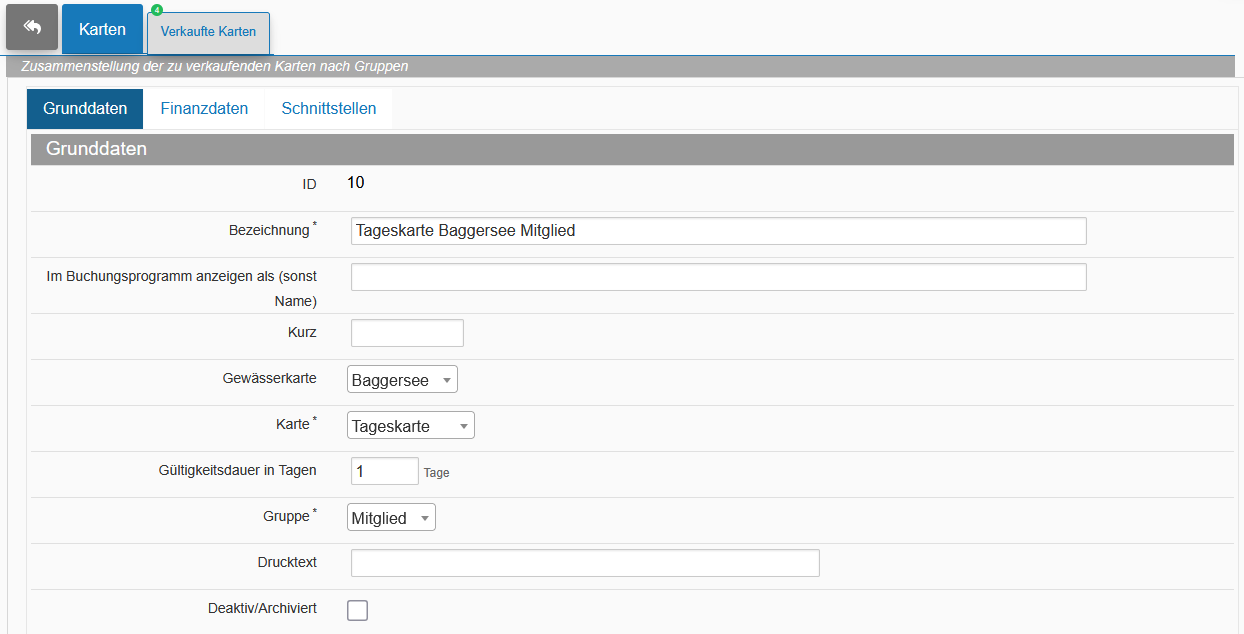Switch to the Finanzdaten tab
The width and height of the screenshot is (1244, 634).
click(204, 108)
